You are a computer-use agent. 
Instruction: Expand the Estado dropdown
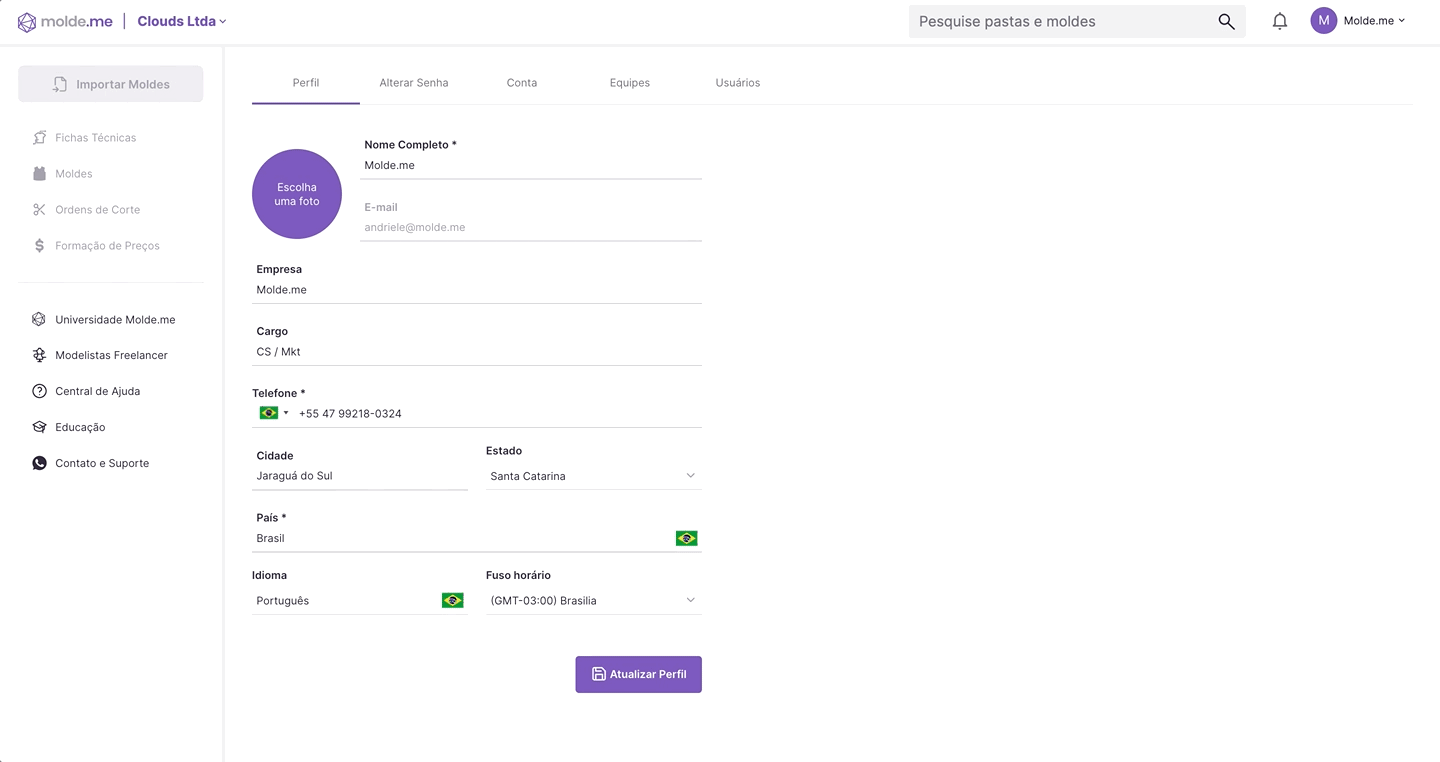(x=593, y=476)
